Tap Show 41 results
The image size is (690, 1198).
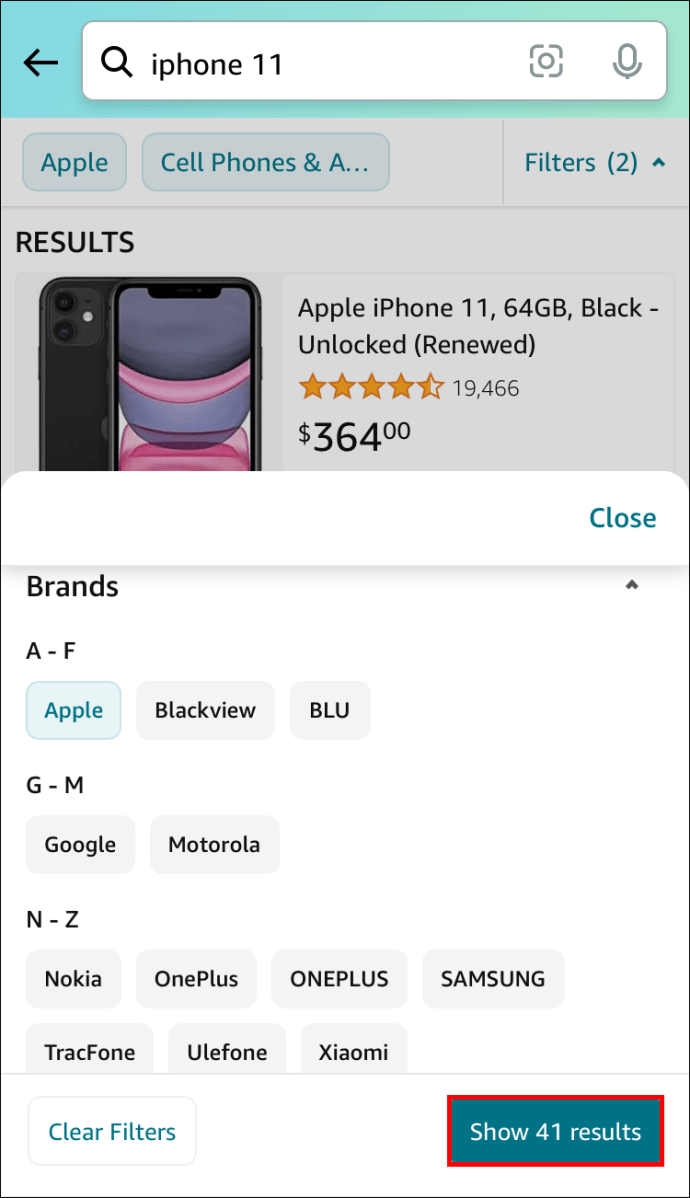coord(555,1130)
